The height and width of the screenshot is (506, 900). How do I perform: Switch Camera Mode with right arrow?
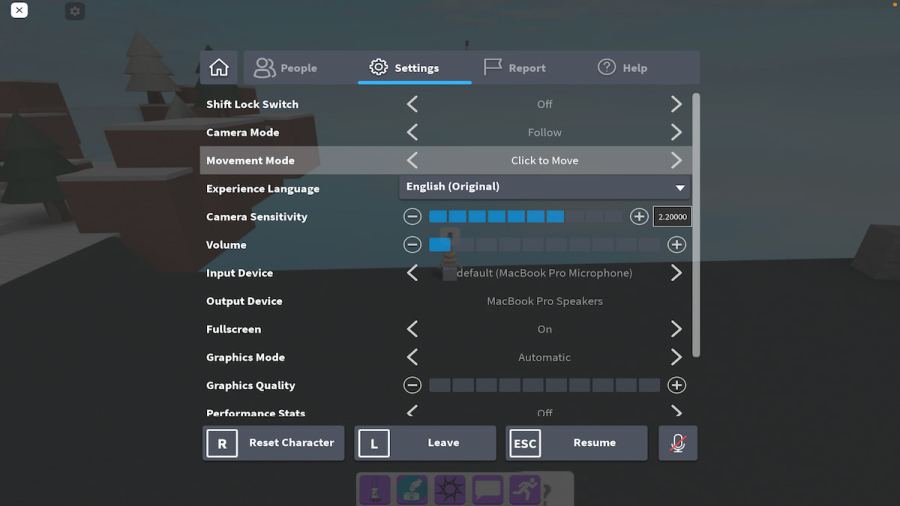[677, 132]
